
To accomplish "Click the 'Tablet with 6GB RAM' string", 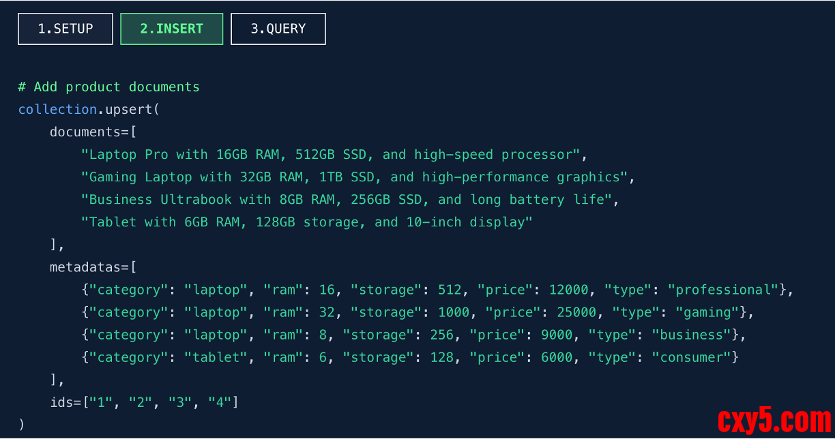I will [x=306, y=222].
